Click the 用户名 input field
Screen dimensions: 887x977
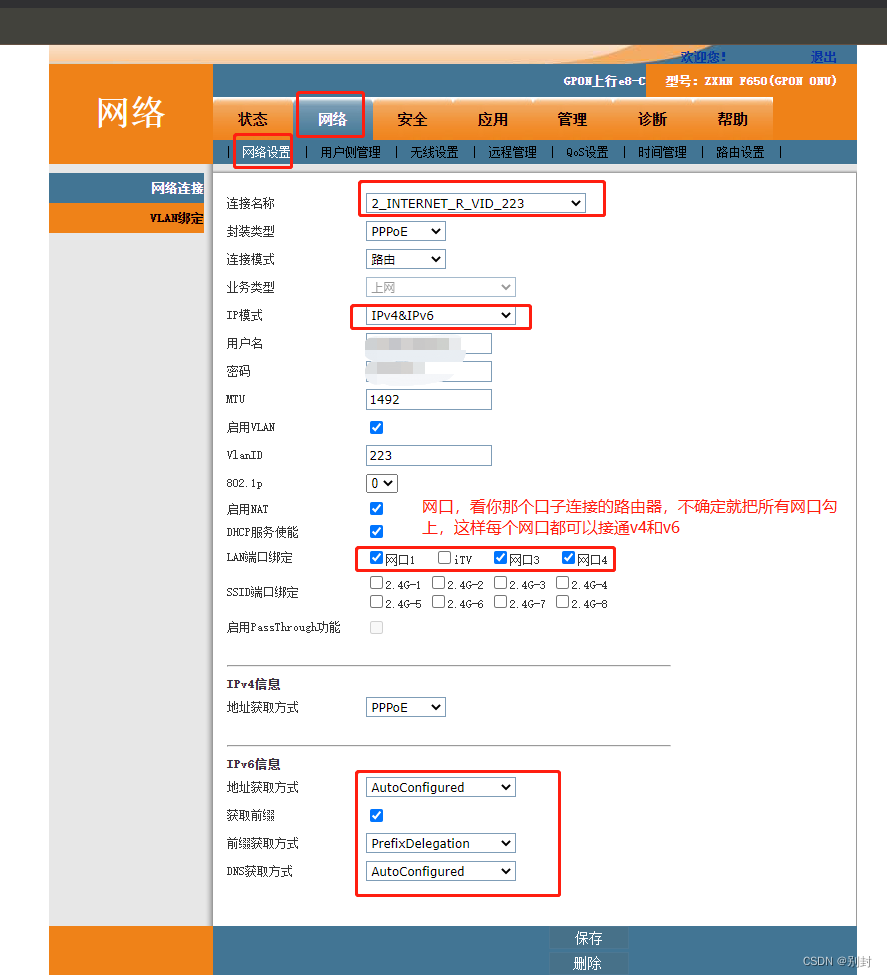tap(429, 343)
